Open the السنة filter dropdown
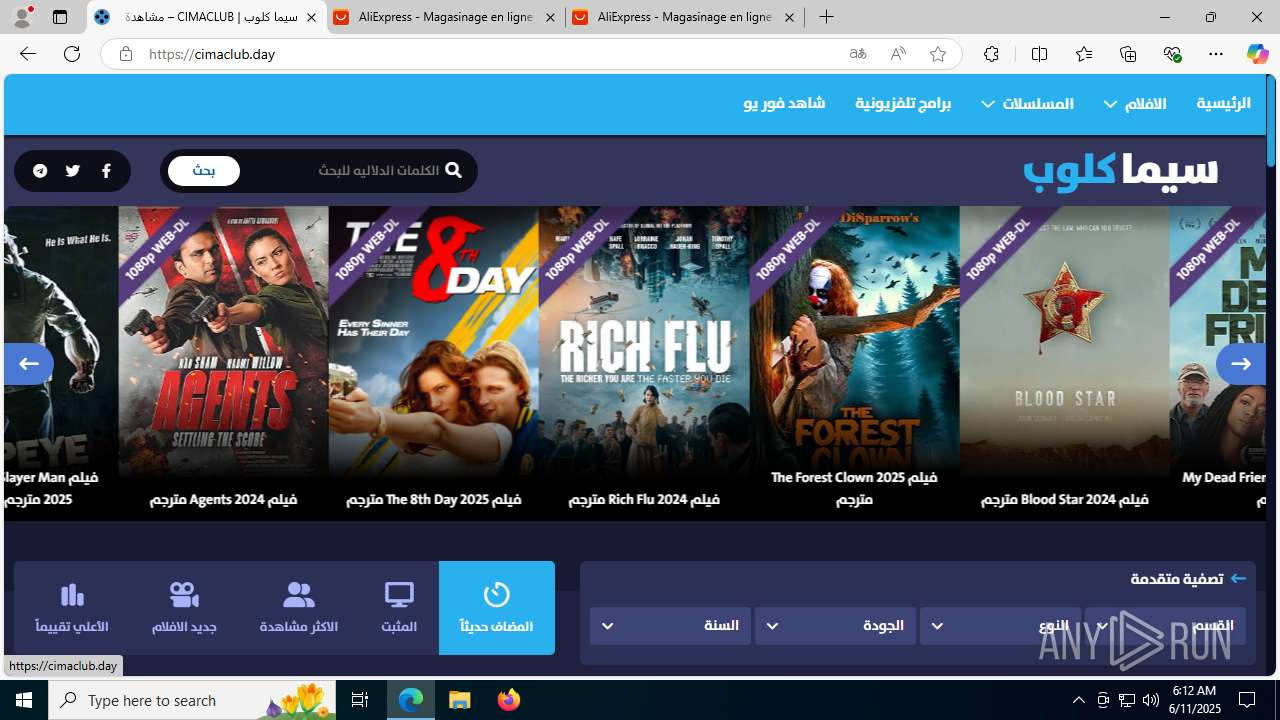This screenshot has height=720, width=1280. [x=670, y=626]
